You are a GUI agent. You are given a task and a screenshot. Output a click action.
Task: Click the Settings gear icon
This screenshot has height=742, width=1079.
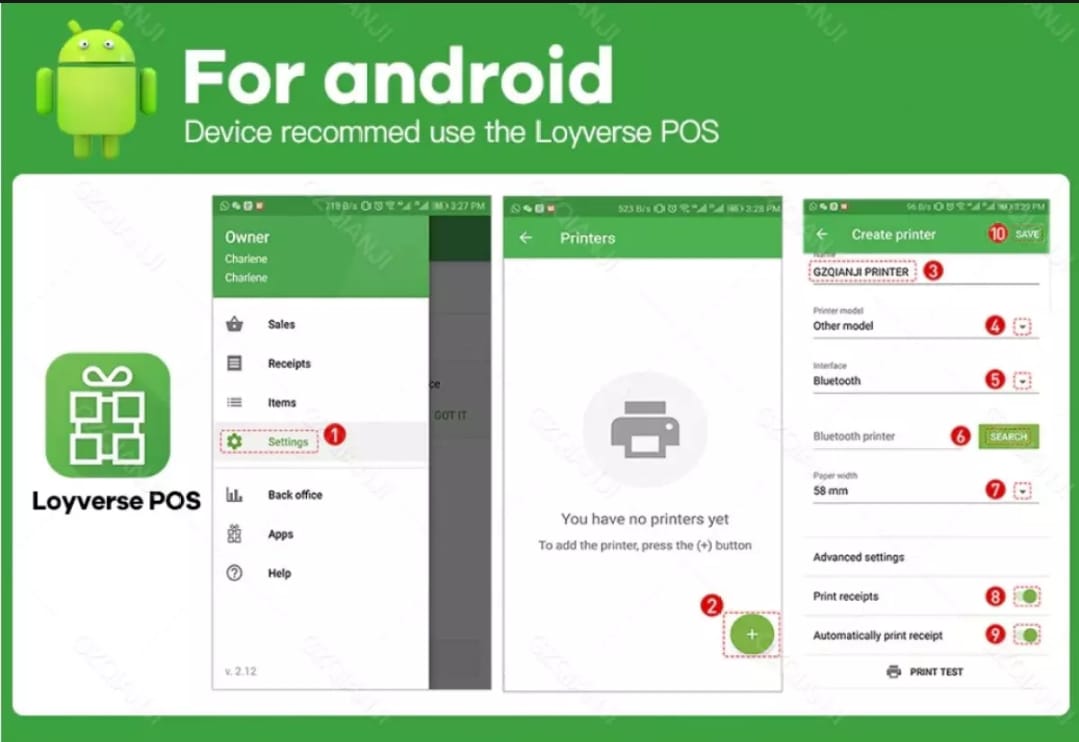(x=235, y=441)
